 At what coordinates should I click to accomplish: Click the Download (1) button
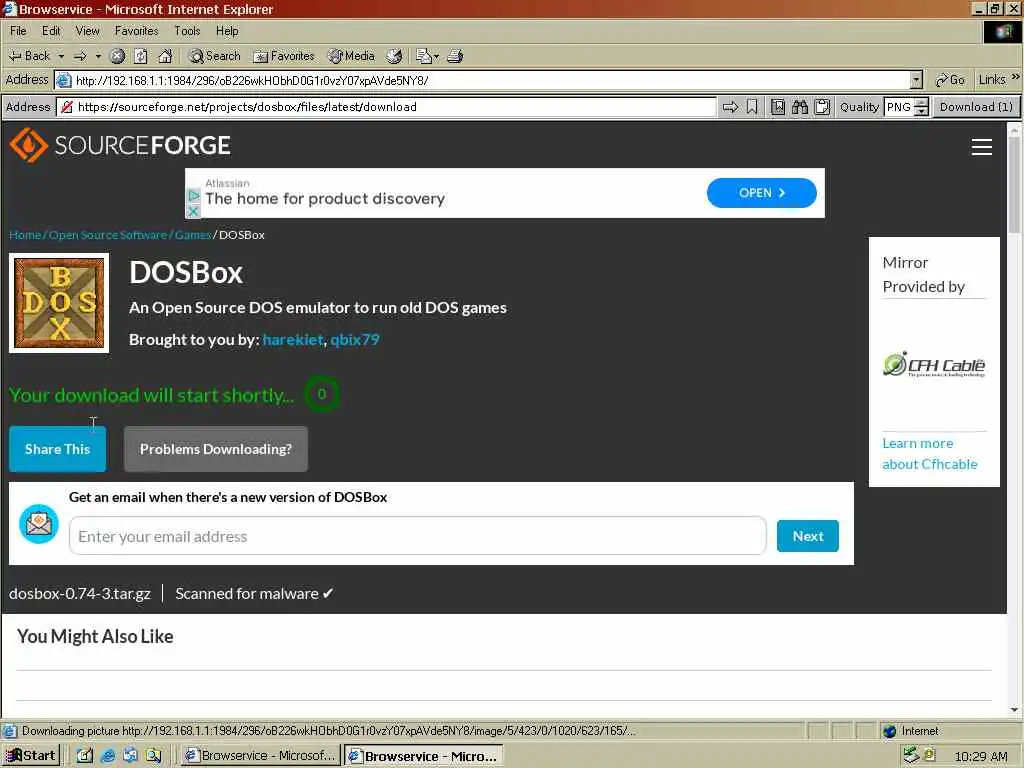[x=976, y=107]
